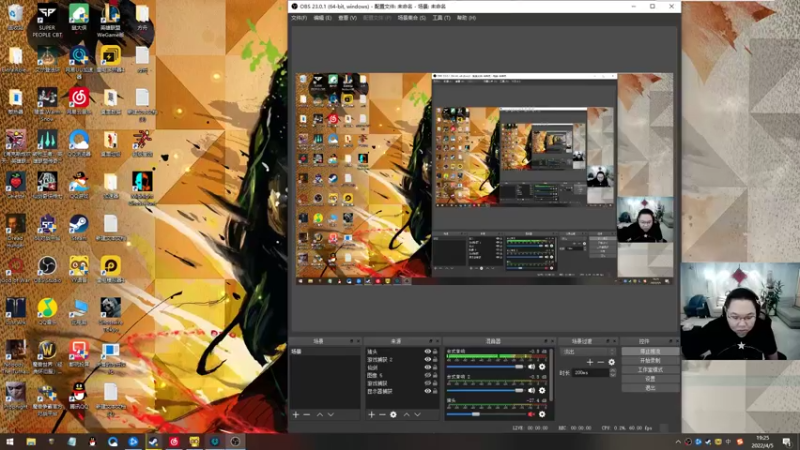Open OBS 设置 settings button
The image size is (800, 450).
click(650, 379)
